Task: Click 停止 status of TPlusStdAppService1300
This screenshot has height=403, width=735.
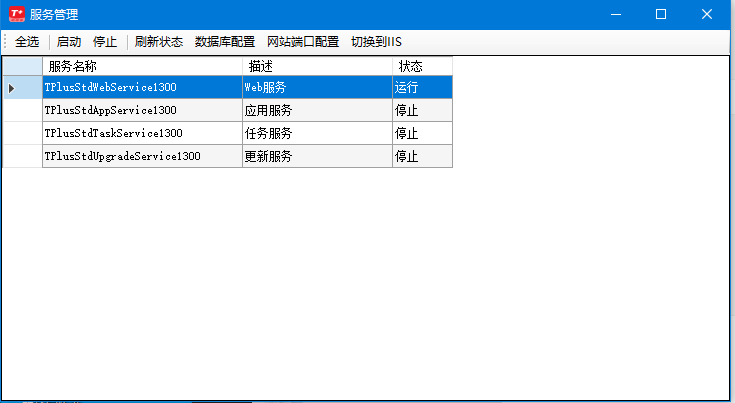Action: [422, 110]
